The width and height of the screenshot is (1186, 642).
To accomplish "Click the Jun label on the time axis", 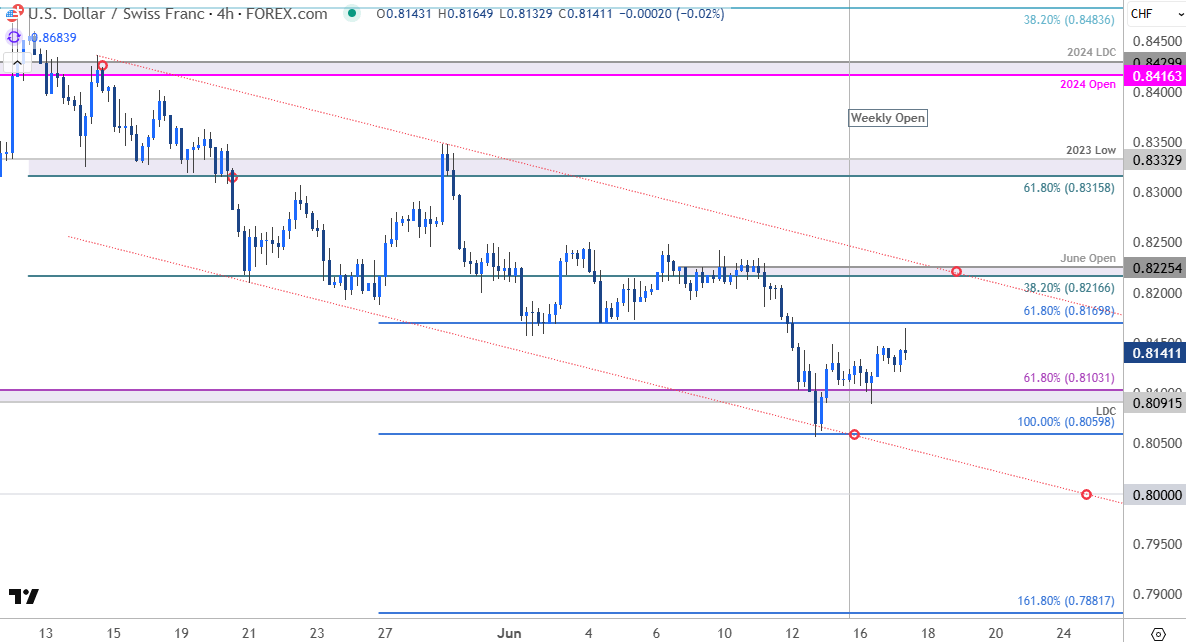I will pos(510,634).
